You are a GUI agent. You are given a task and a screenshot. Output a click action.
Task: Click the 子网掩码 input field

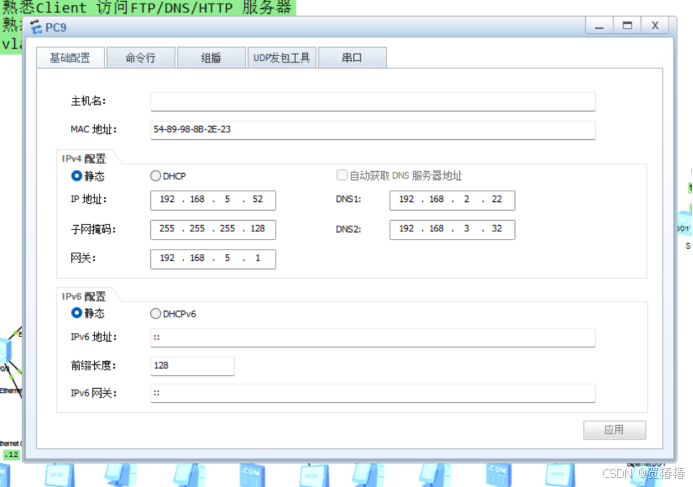coord(212,230)
